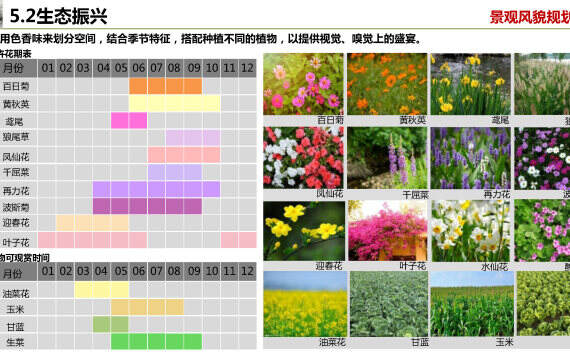Click the red 景观风貌规划 heading text
Viewport: 570px width, 360px height.
point(530,17)
